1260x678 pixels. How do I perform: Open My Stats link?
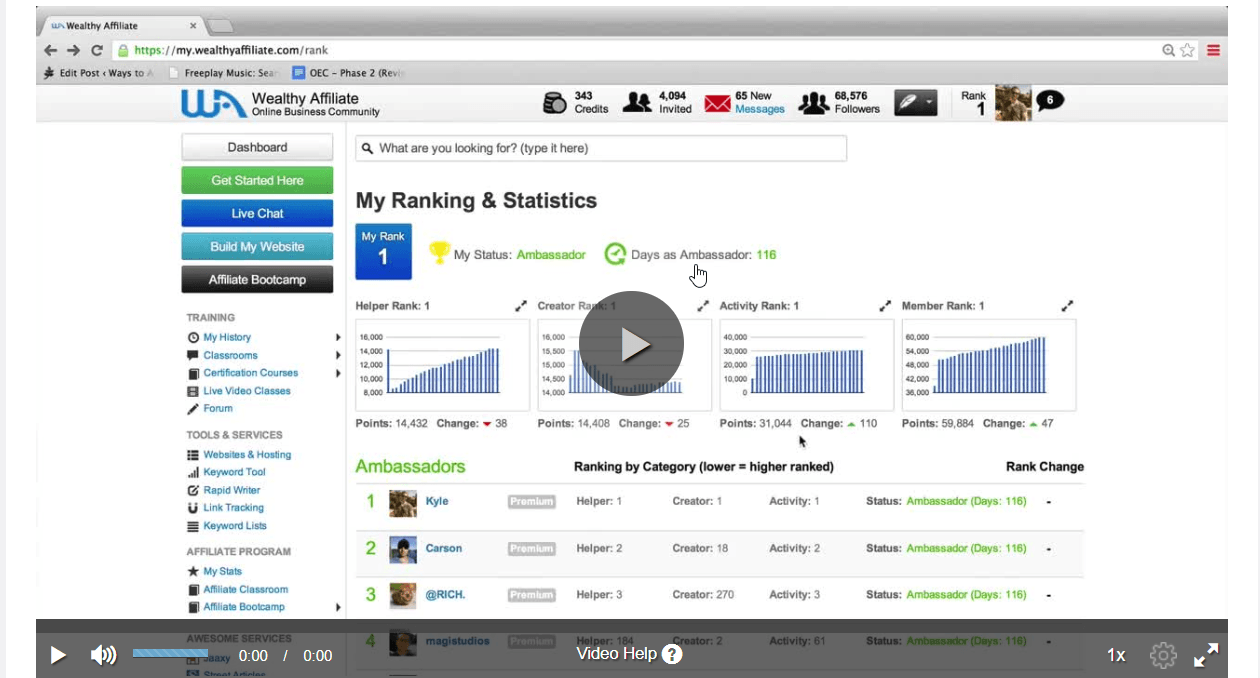coord(222,572)
